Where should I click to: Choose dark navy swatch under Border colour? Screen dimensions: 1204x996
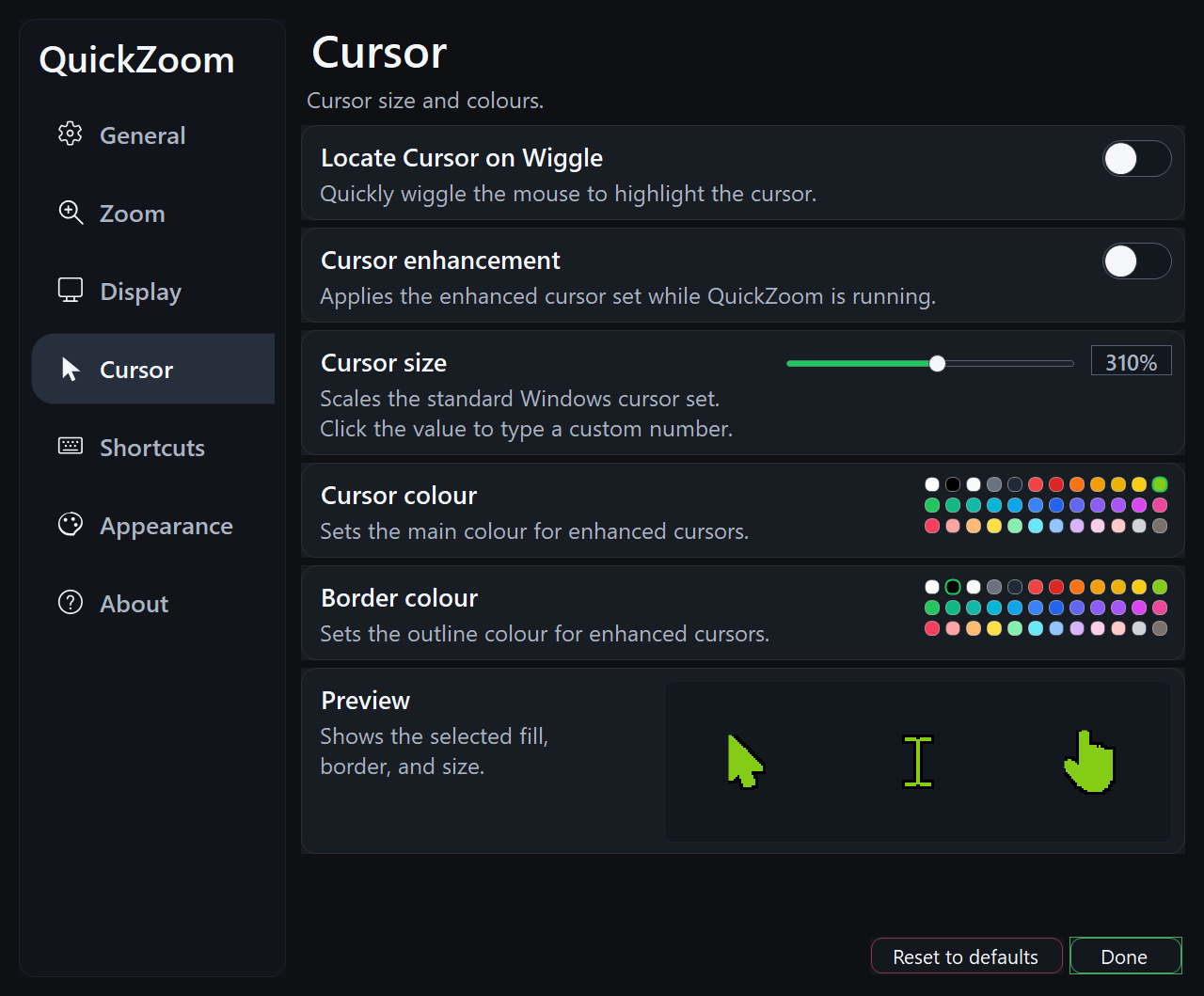(1015, 587)
